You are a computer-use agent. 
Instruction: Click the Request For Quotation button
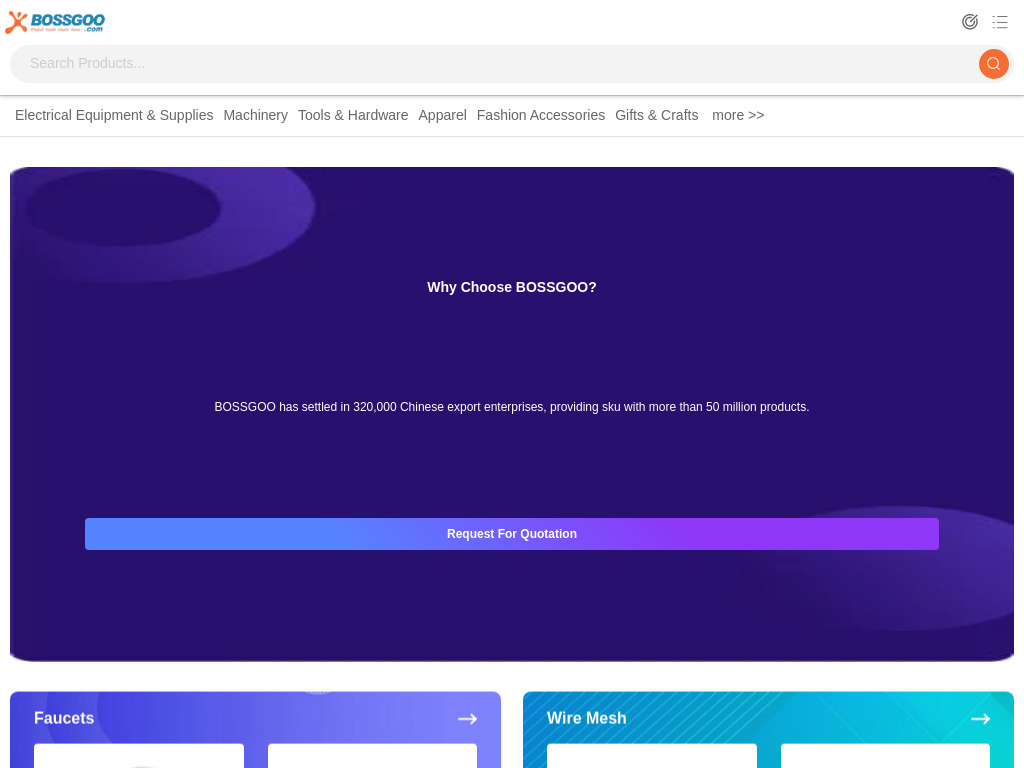coord(512,534)
